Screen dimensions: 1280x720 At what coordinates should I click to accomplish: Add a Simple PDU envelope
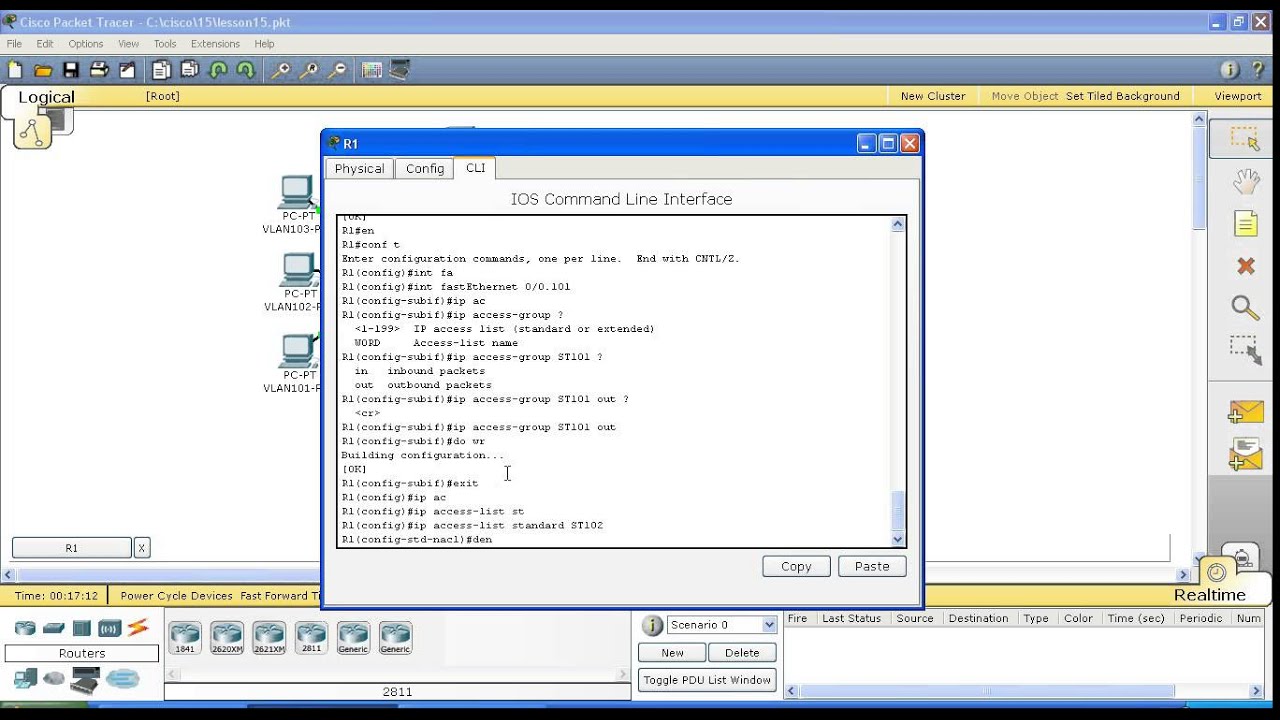point(1246,411)
